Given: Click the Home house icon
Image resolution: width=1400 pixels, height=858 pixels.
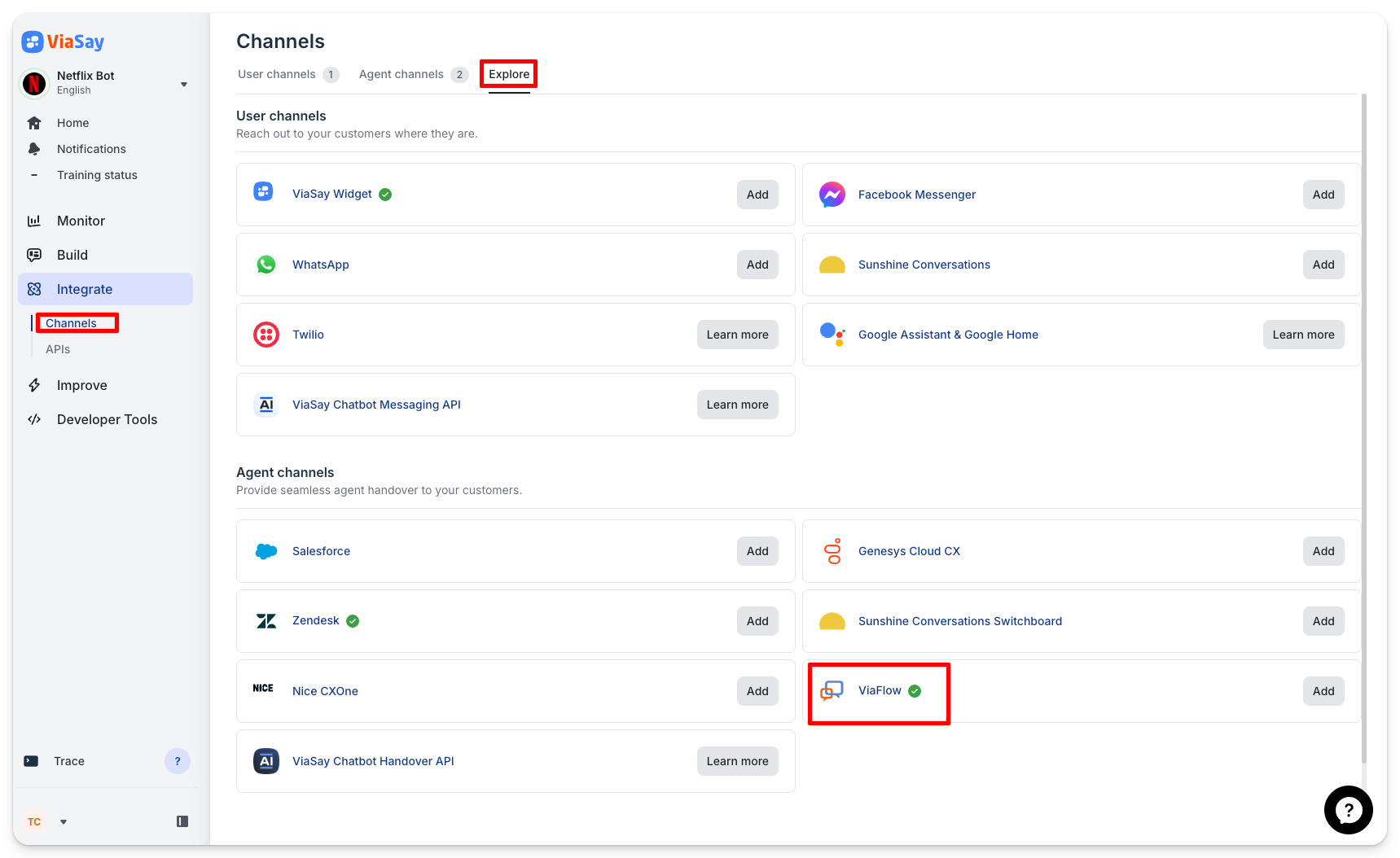Looking at the screenshot, I should point(34,123).
